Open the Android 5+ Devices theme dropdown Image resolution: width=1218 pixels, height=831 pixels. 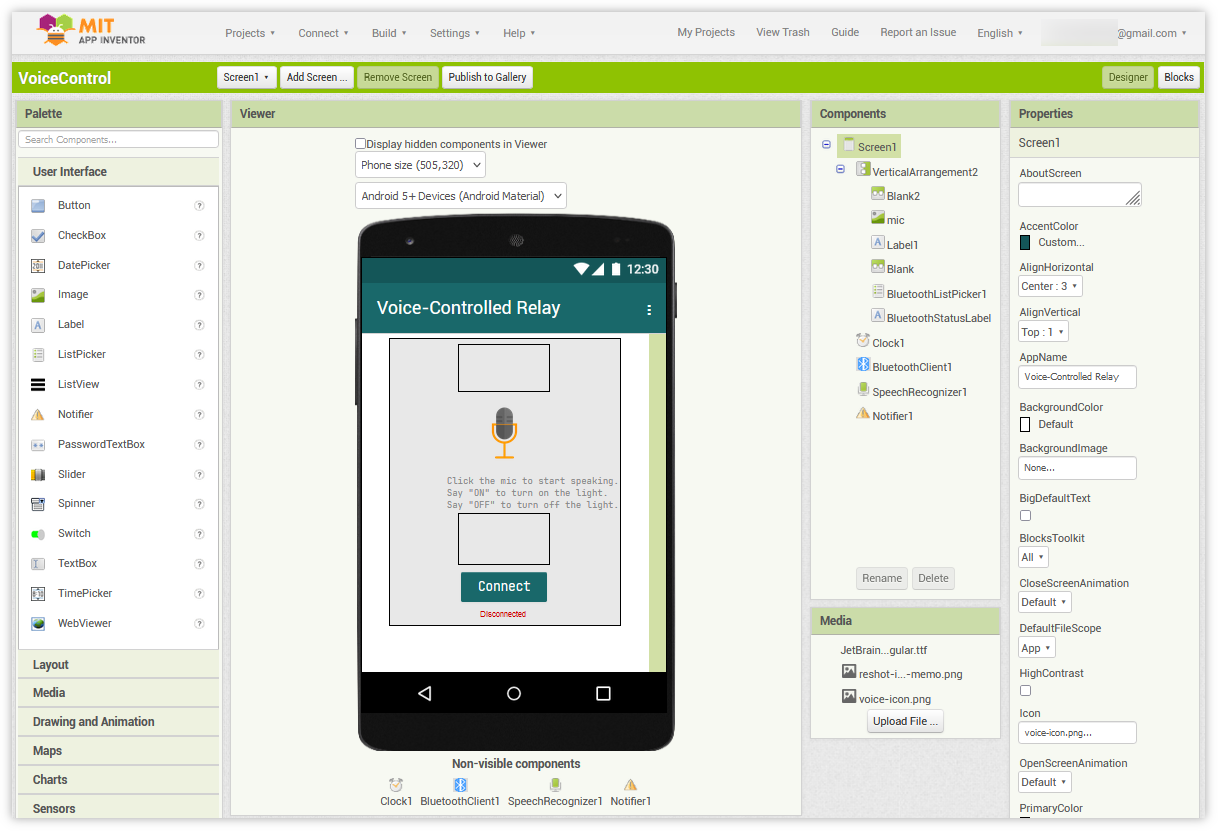point(461,196)
